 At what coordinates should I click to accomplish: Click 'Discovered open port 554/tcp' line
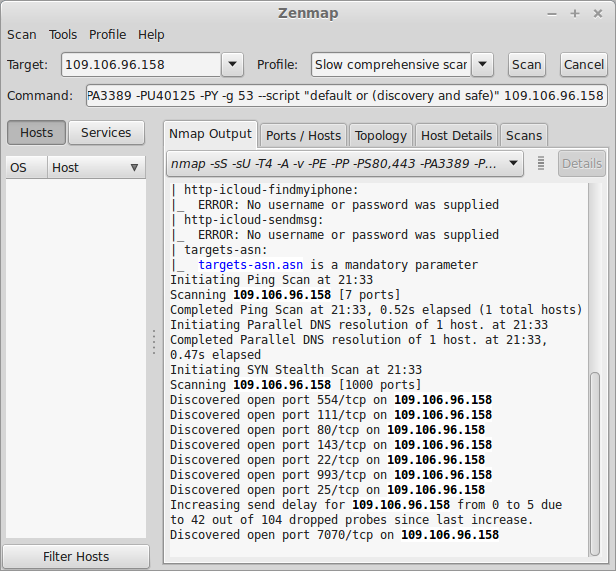click(x=331, y=400)
